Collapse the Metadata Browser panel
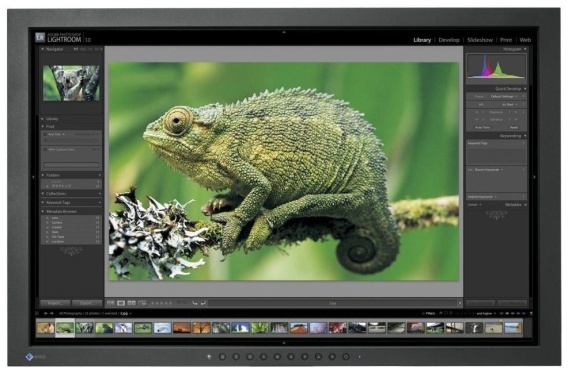 43,211
